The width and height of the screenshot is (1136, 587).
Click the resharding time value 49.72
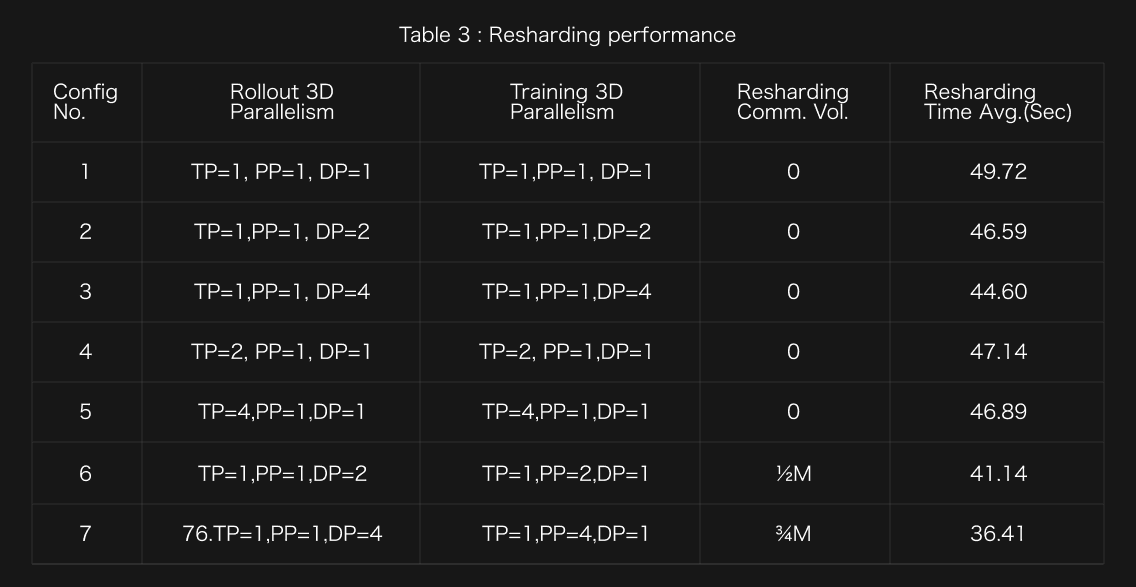coord(998,172)
